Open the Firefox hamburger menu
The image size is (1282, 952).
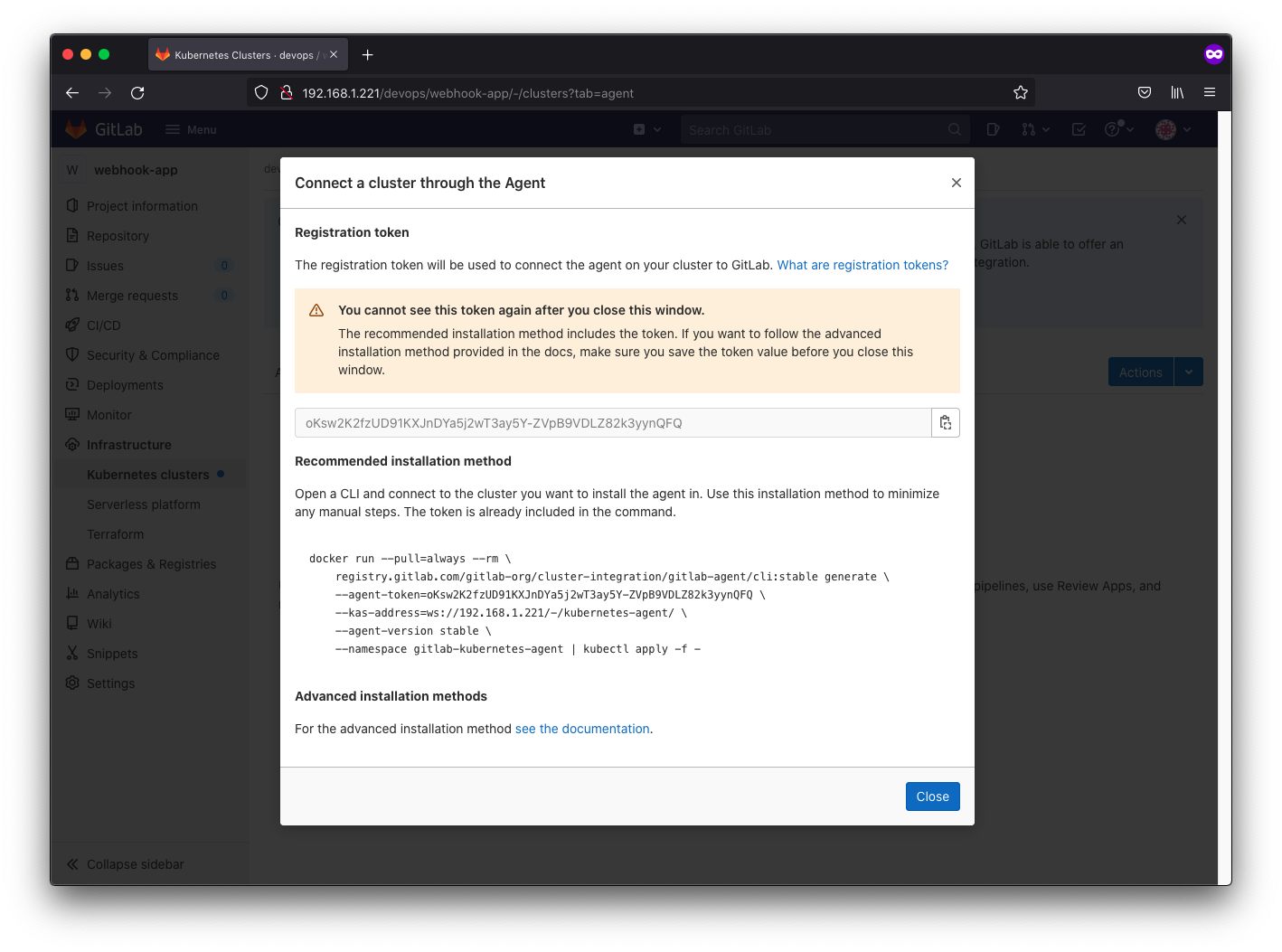pyautogui.click(x=1209, y=92)
